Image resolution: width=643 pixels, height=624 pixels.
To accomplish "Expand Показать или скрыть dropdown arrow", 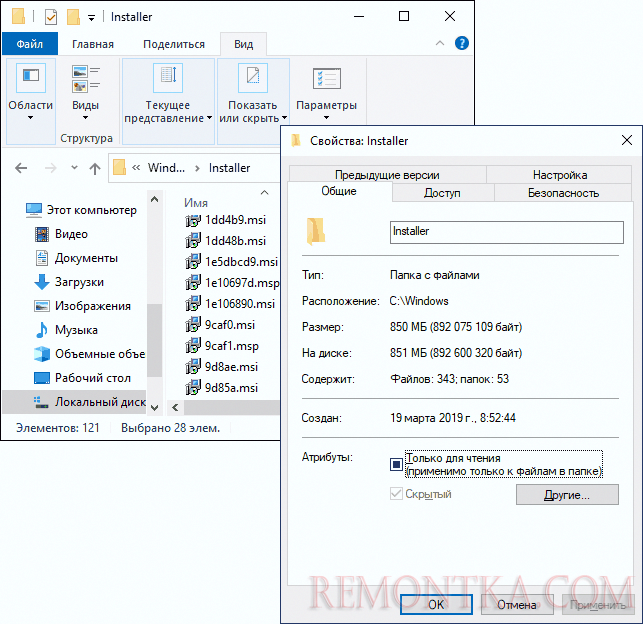I will [x=284, y=118].
